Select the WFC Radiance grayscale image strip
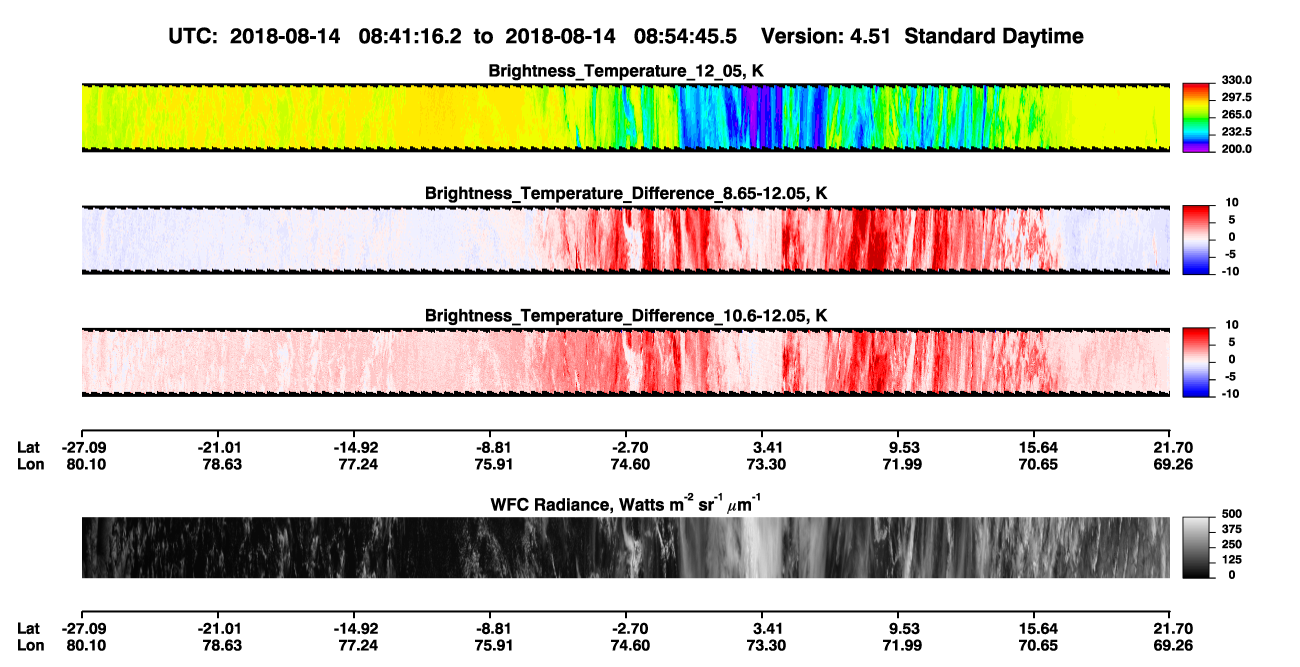 (625, 547)
